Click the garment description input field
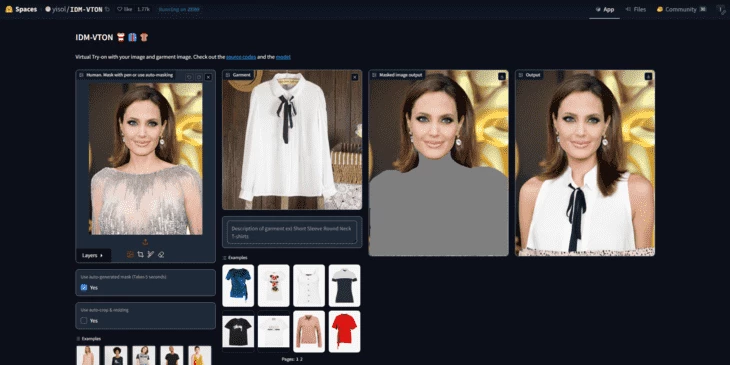The width and height of the screenshot is (730, 365). (292, 232)
